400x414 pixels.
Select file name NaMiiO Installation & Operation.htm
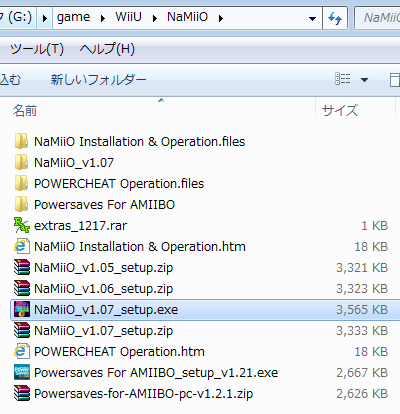point(140,247)
